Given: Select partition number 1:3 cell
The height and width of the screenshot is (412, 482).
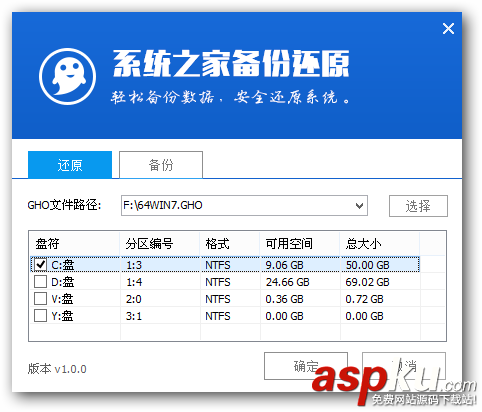Looking at the screenshot, I should (134, 265).
